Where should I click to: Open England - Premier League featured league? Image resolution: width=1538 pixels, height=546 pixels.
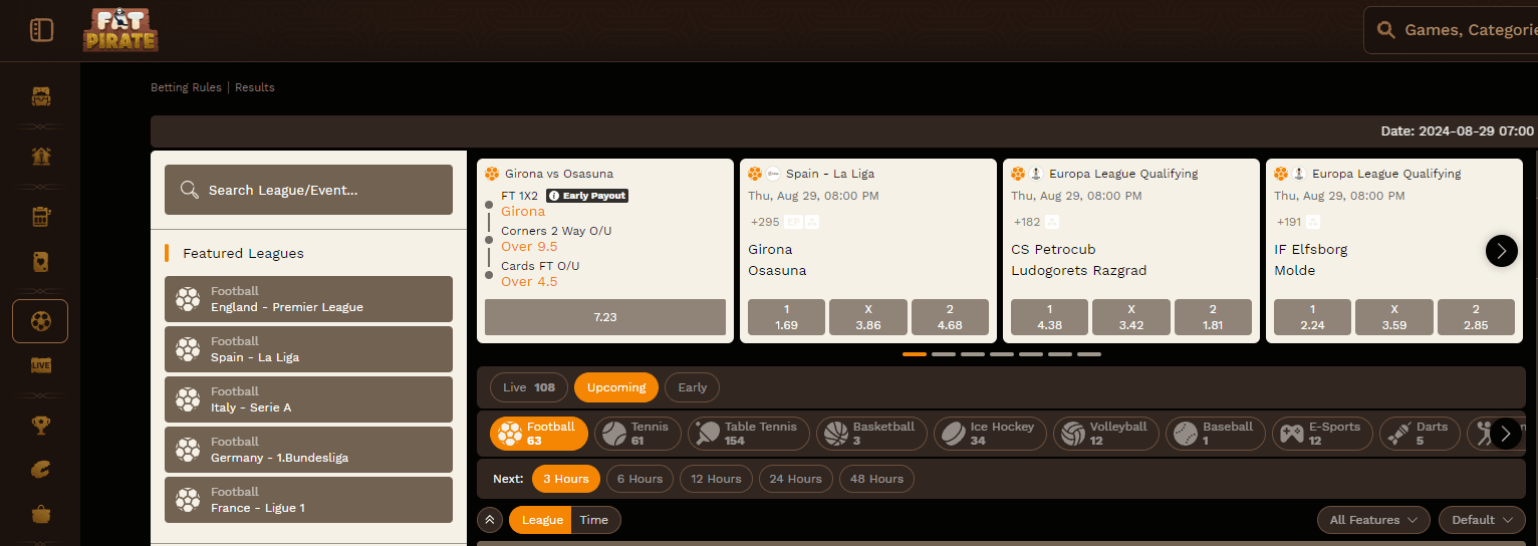pyautogui.click(x=309, y=299)
